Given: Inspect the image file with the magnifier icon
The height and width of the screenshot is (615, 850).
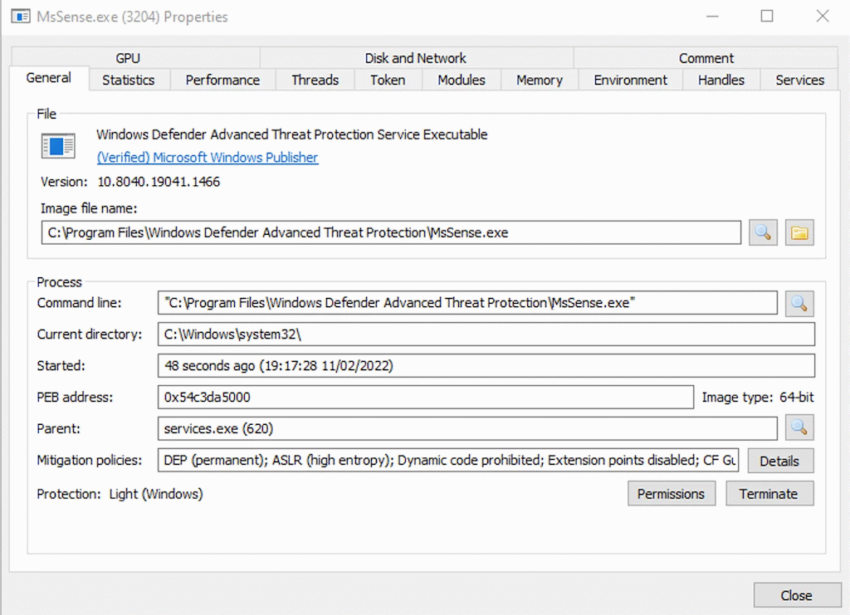Looking at the screenshot, I should (763, 232).
